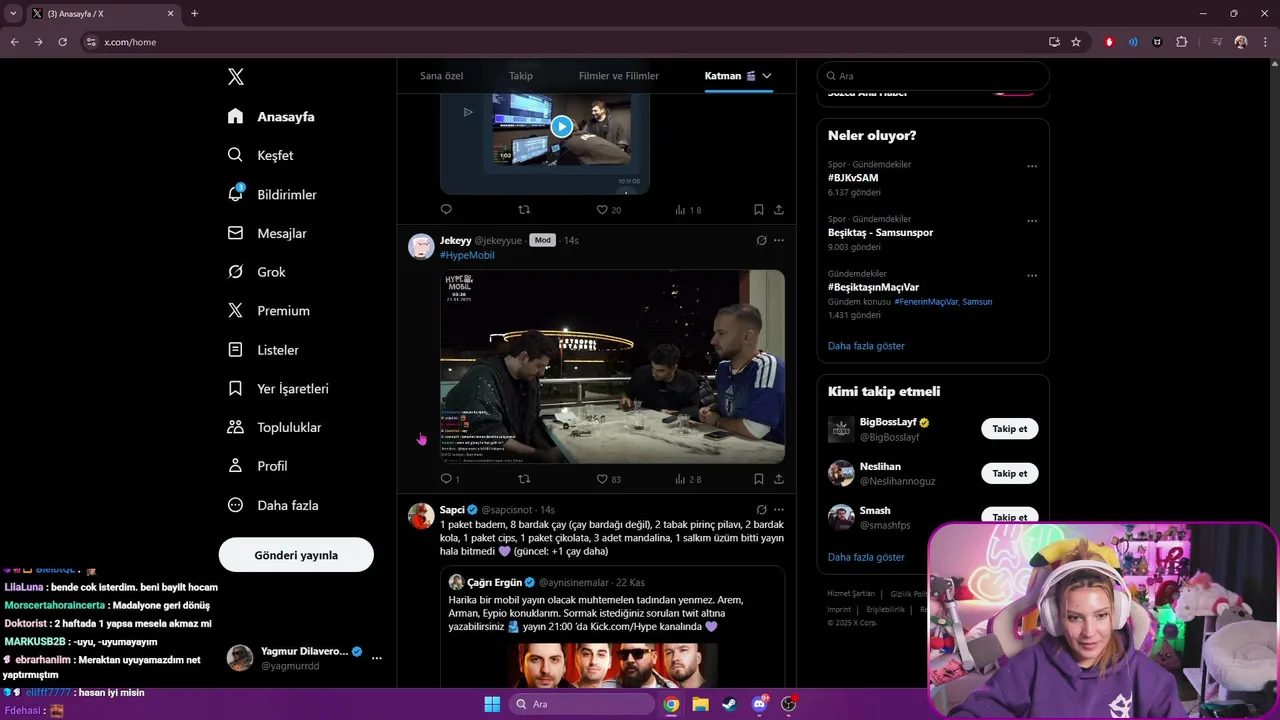1280x720 pixels.
Task: Click Daha fazla göster under suggestions
Action: (866, 557)
